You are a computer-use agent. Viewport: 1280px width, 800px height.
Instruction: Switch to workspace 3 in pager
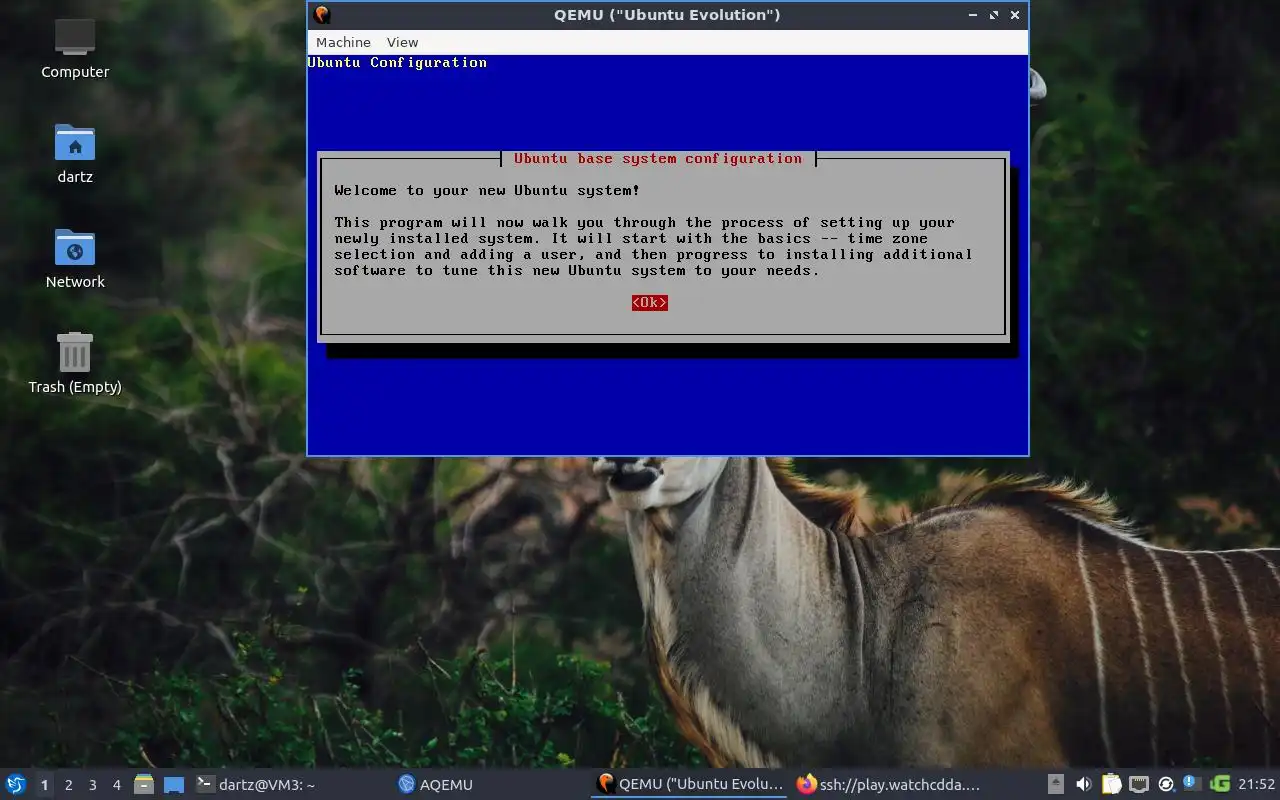pos(92,785)
